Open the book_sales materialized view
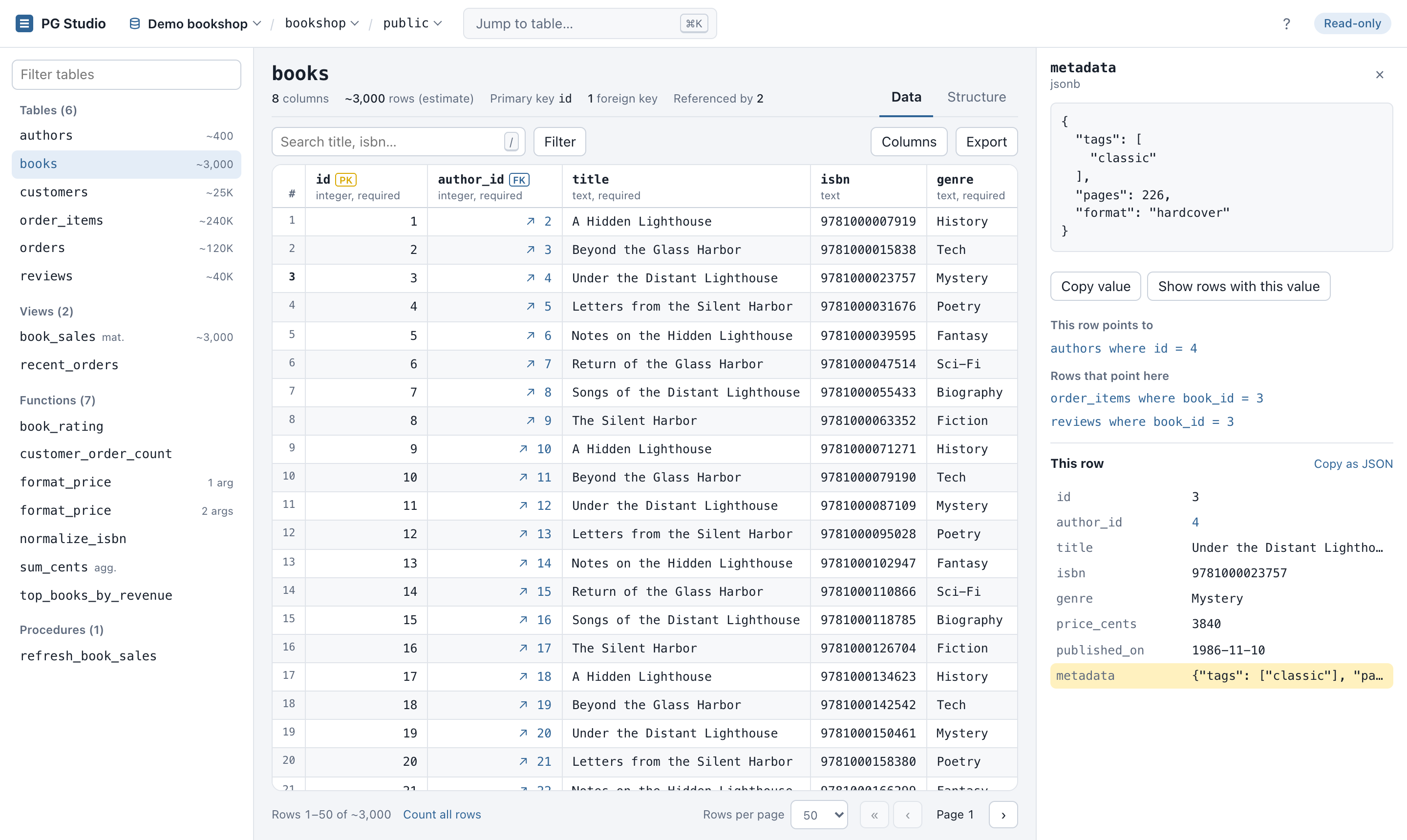Screen dimensions: 1407x840 126,337
